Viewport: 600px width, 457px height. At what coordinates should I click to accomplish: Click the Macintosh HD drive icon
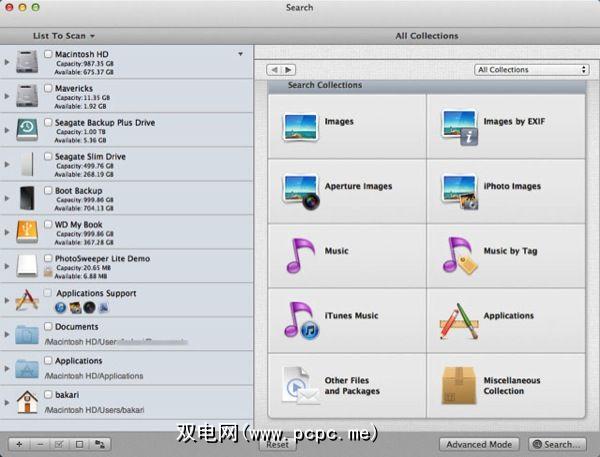pyautogui.click(x=27, y=62)
